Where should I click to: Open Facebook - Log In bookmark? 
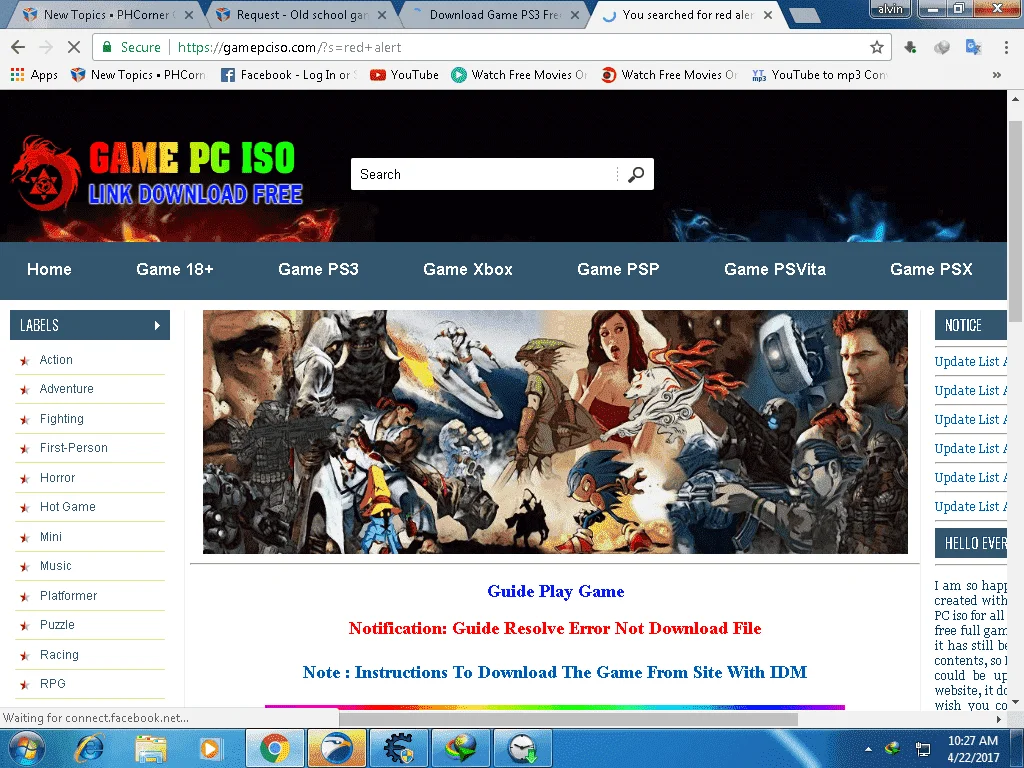pyautogui.click(x=289, y=74)
